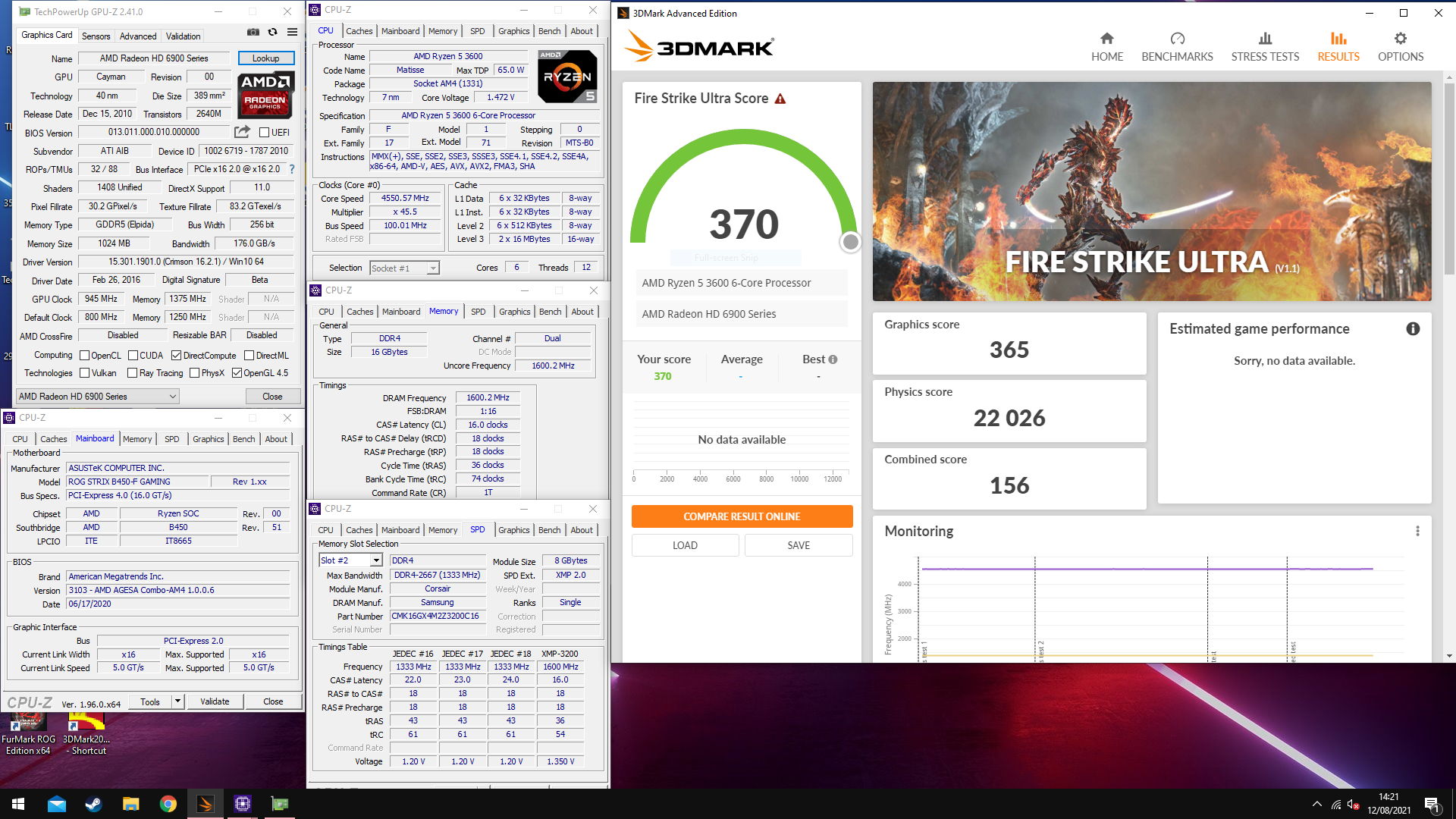
Task: Click the Bus Interface question mark icon
Action: (292, 169)
